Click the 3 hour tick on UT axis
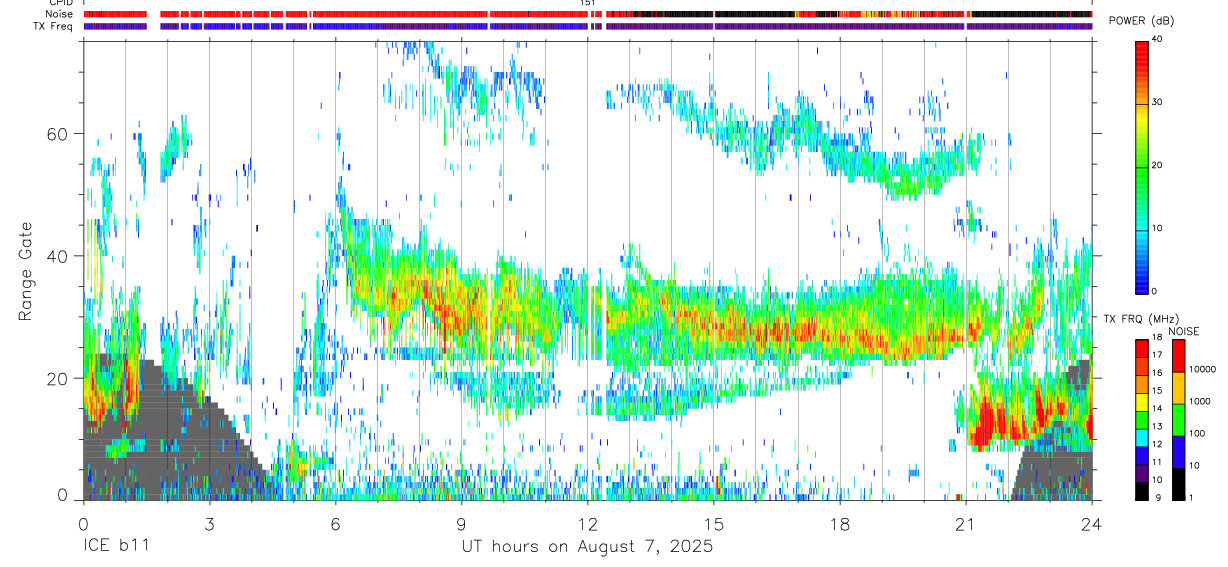1228x567 pixels. [209, 523]
